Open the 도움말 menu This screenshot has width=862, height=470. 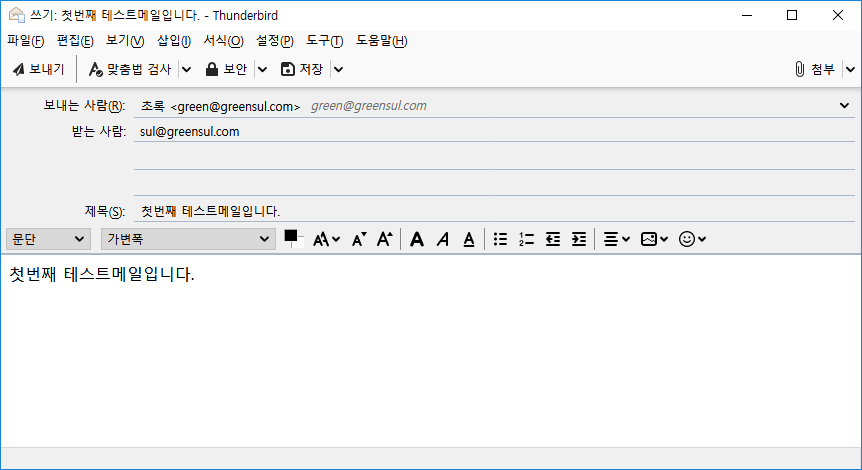[381, 41]
